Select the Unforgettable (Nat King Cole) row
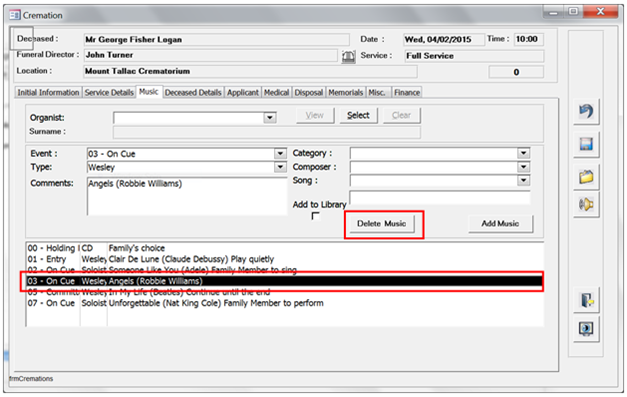Screen dimensions: 627x397 [x=285, y=303]
